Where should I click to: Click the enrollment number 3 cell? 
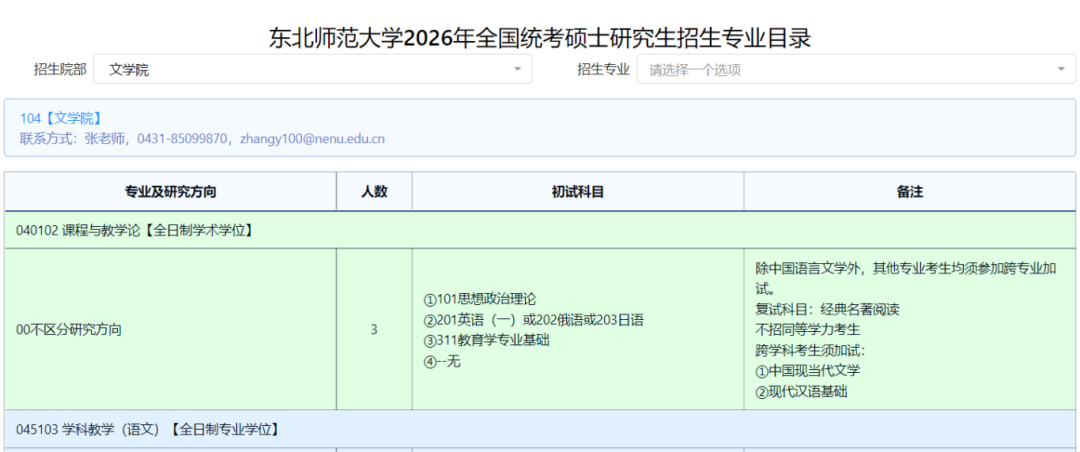374,329
